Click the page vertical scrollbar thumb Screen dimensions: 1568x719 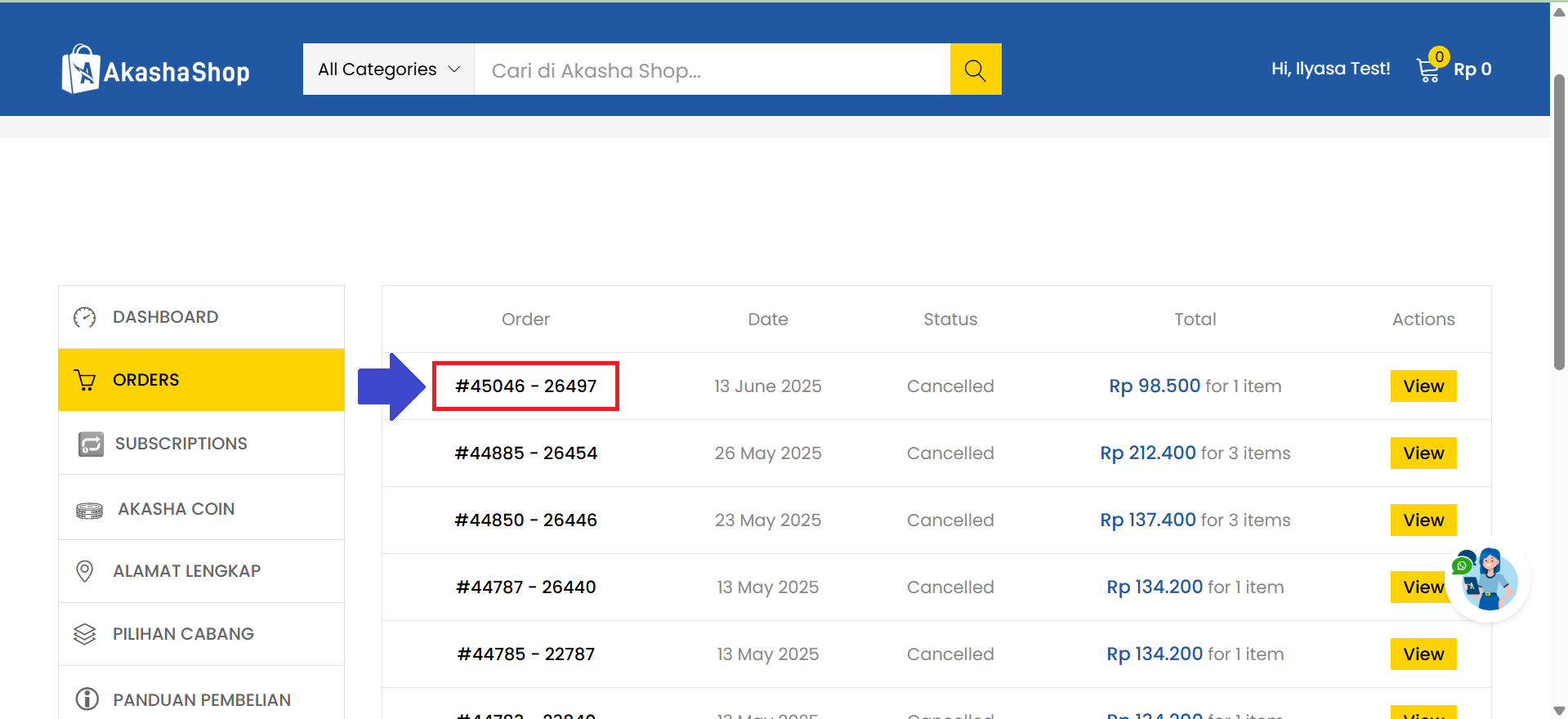pos(1559,221)
